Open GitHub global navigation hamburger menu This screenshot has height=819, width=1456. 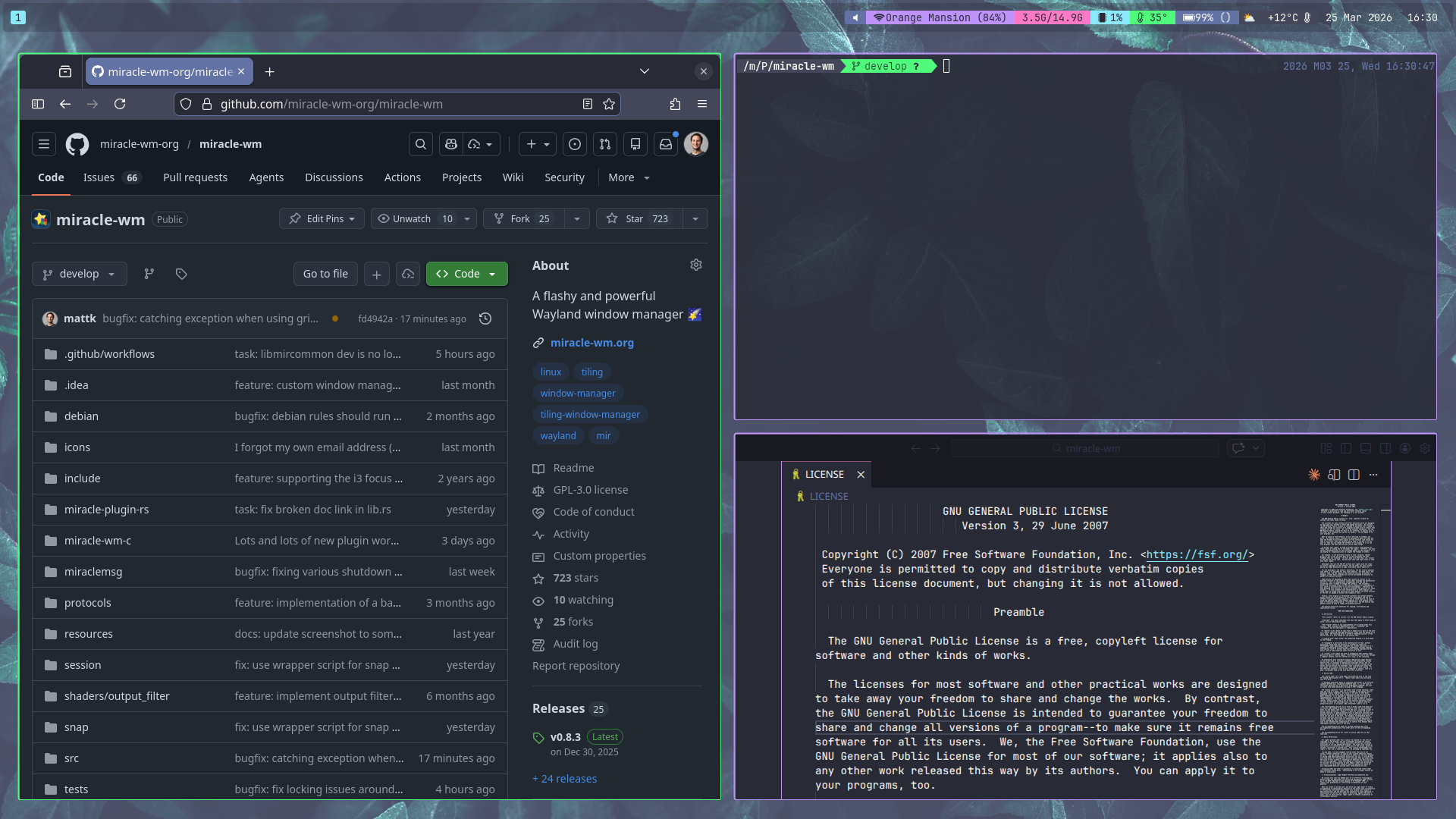tap(44, 144)
